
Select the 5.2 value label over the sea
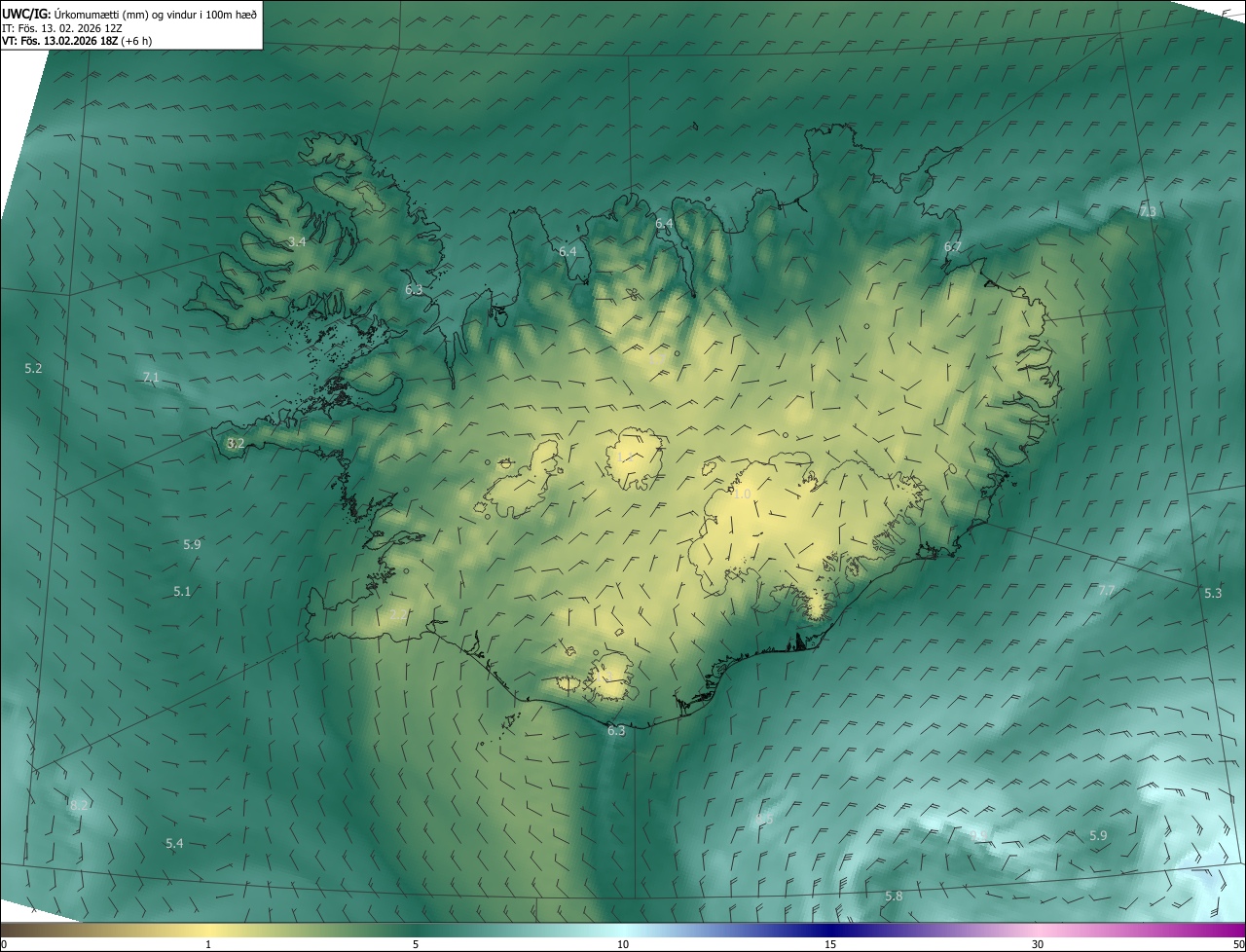(34, 368)
